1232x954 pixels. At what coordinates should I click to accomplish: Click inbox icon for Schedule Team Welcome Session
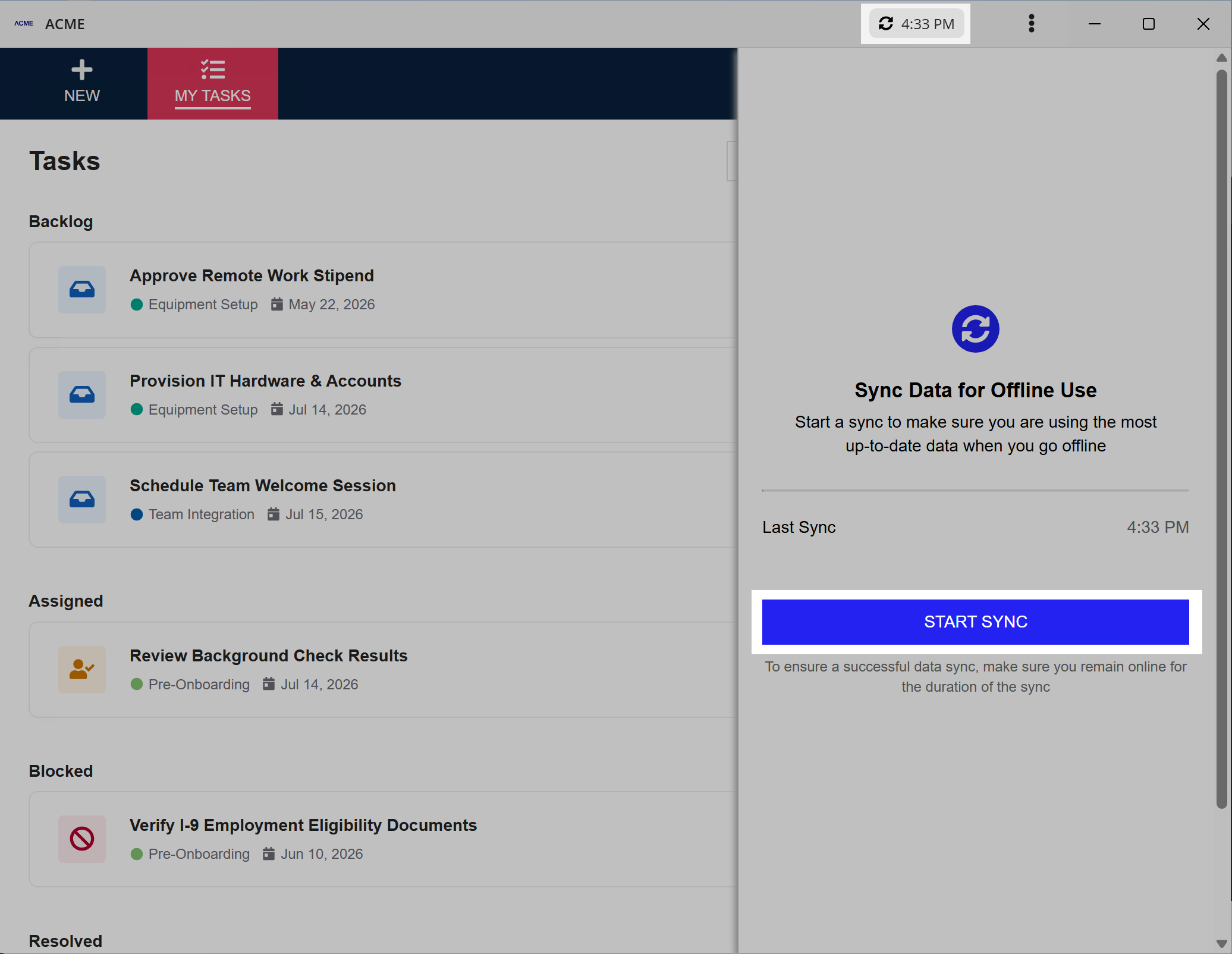(82, 500)
